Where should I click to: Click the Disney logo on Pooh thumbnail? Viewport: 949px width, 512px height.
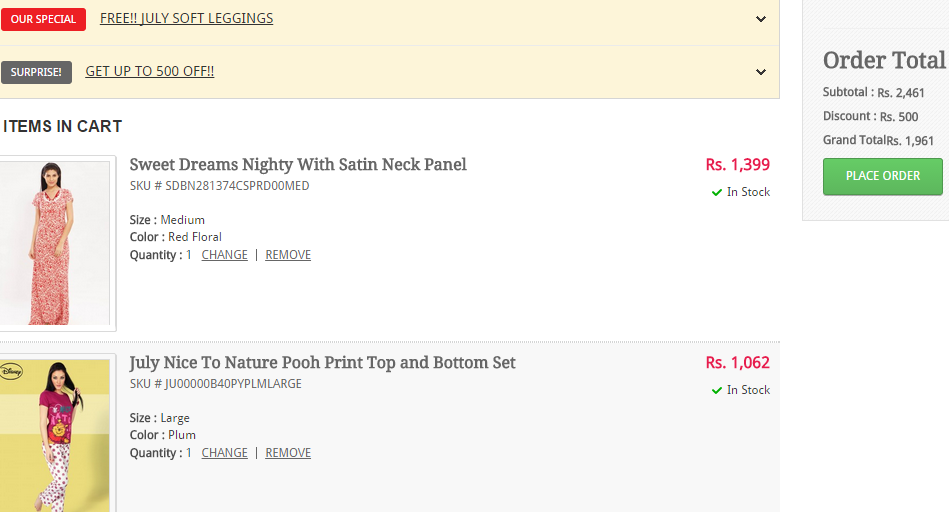coord(10,370)
